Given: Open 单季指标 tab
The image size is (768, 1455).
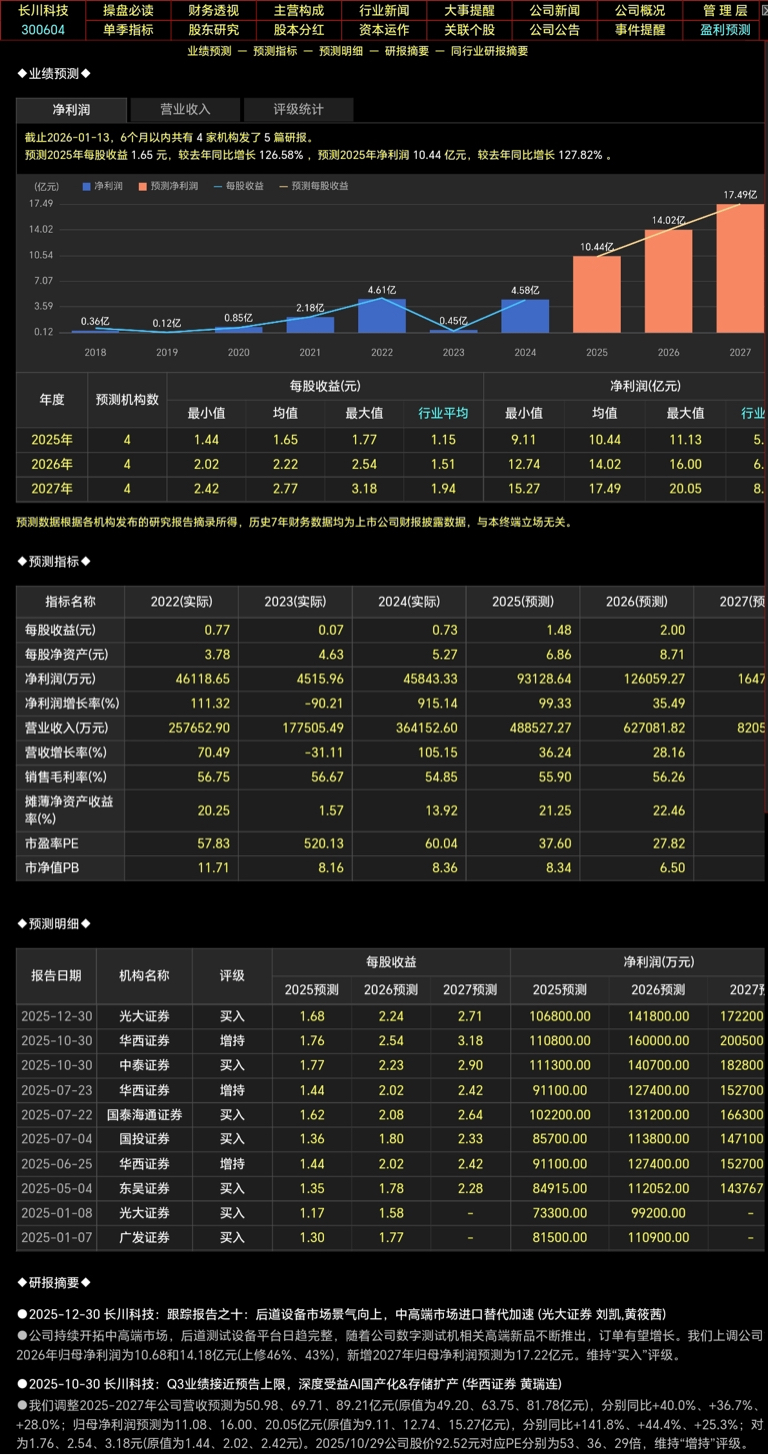Looking at the screenshot, I should (128, 30).
